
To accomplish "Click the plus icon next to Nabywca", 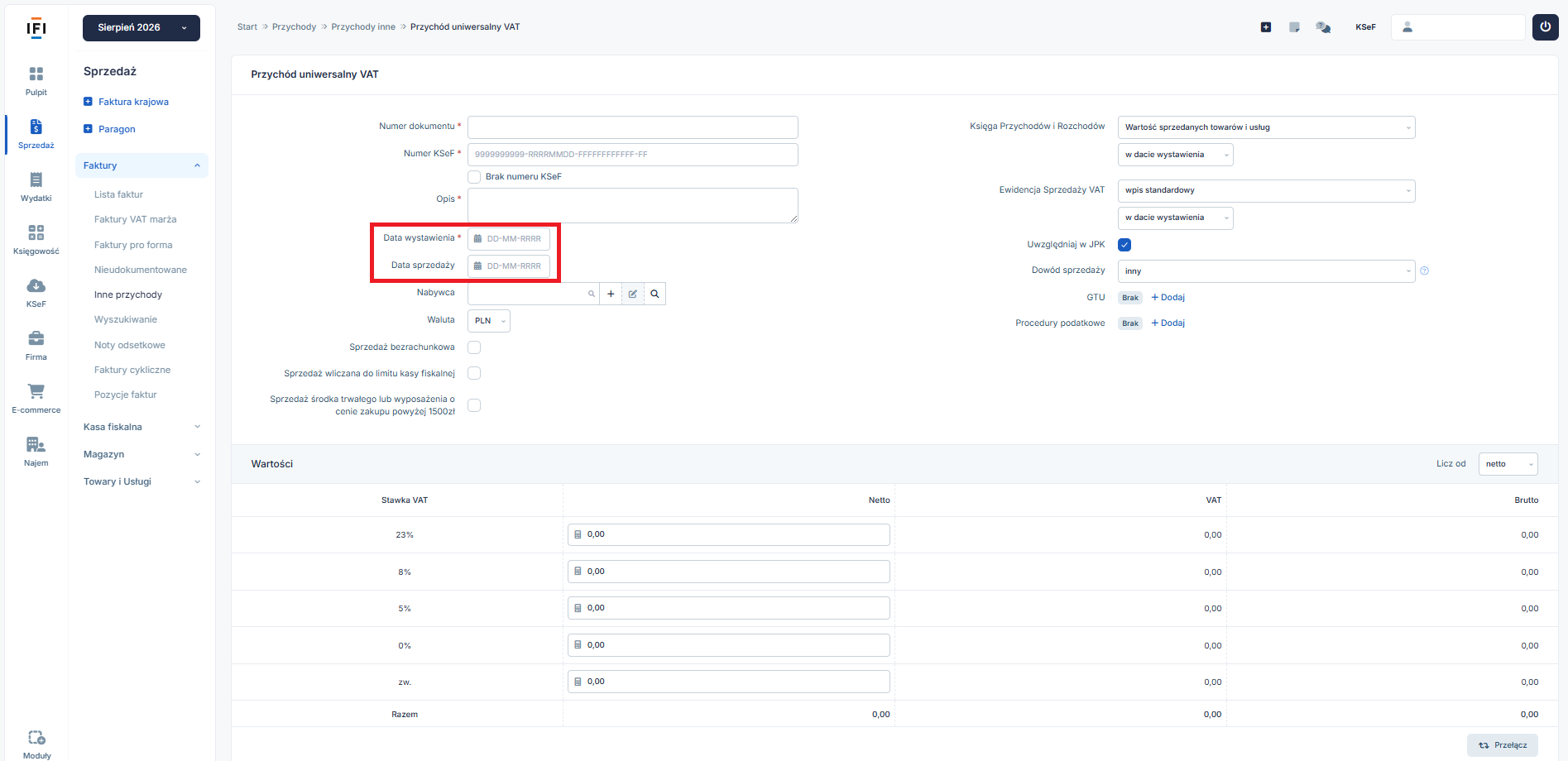I will (x=611, y=294).
